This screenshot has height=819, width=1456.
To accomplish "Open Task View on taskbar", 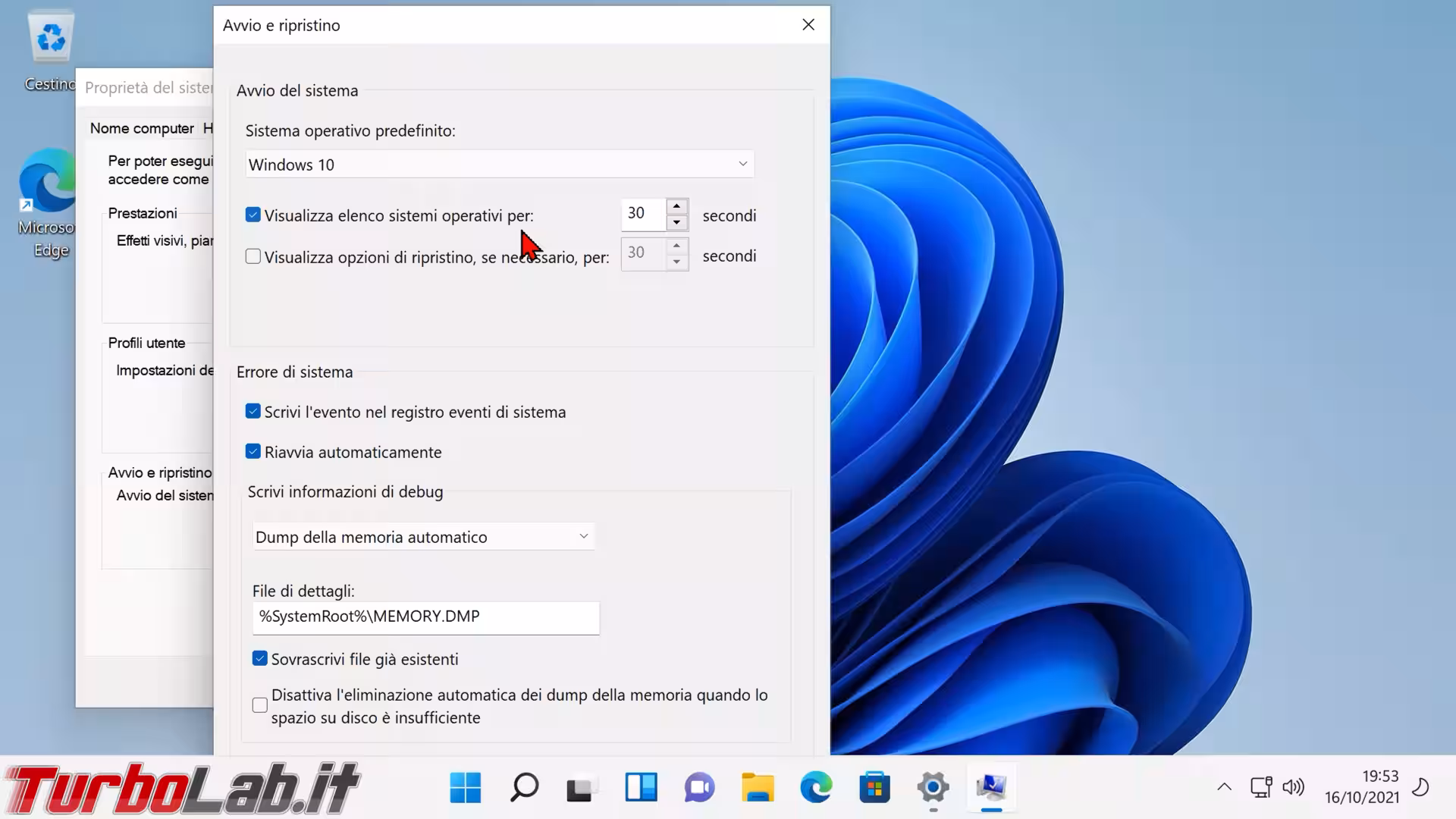I will pos(582,788).
